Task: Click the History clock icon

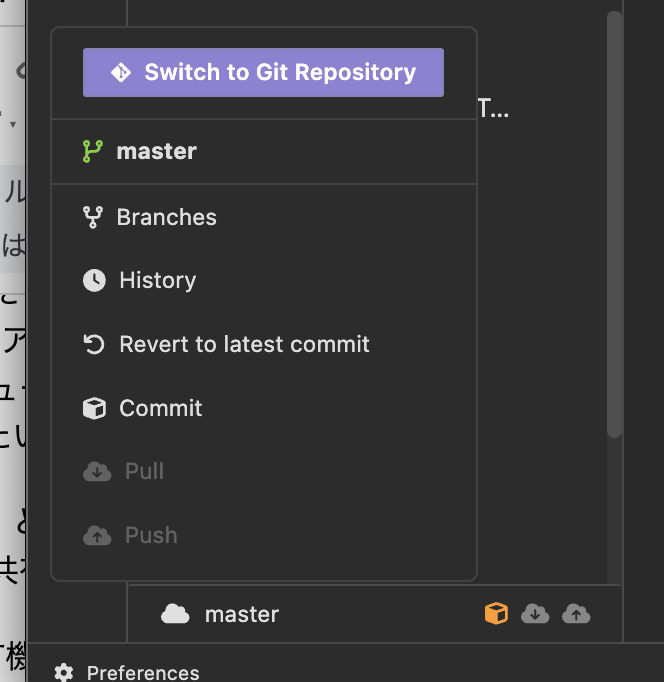Action: (x=94, y=280)
